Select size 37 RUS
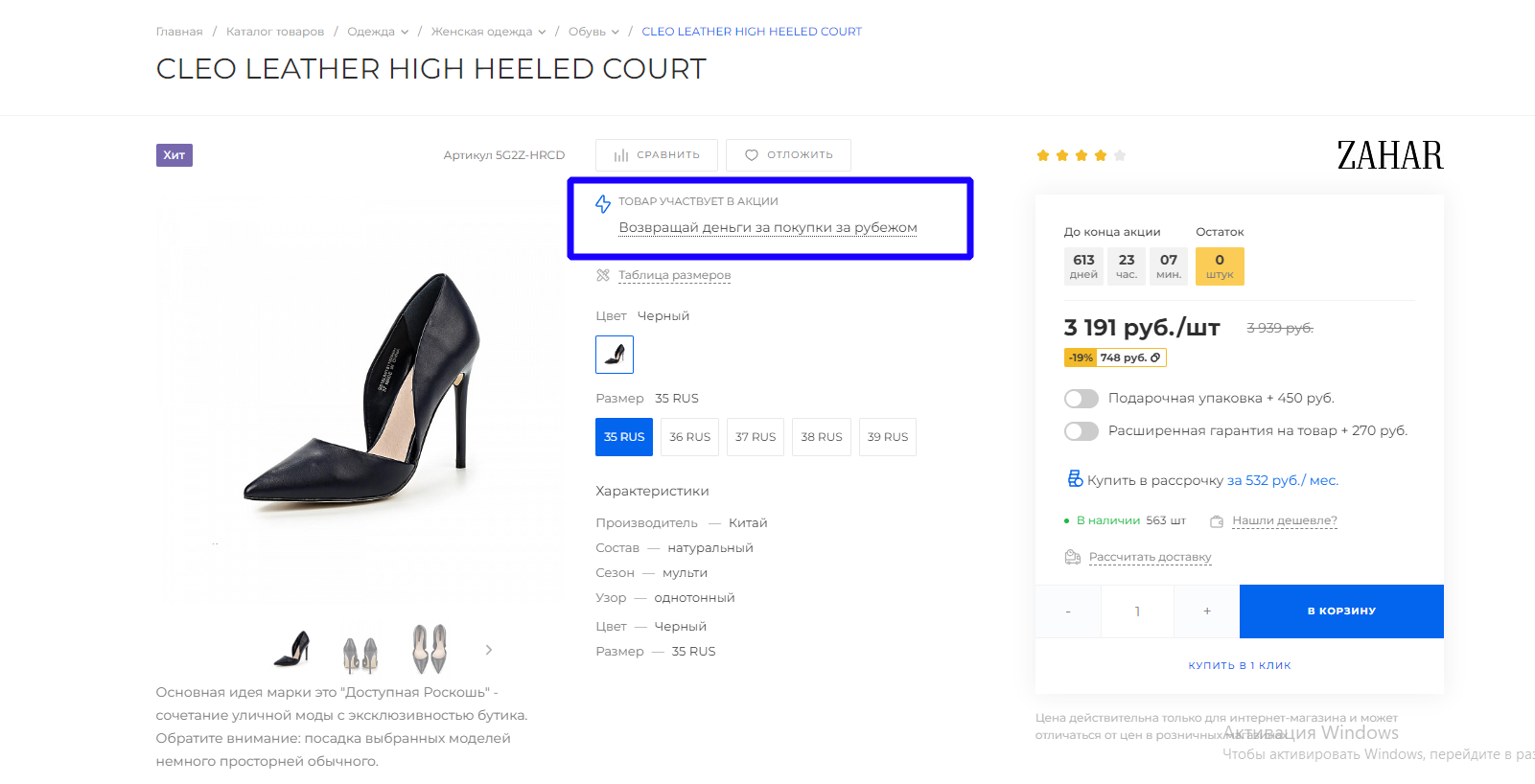 (756, 437)
